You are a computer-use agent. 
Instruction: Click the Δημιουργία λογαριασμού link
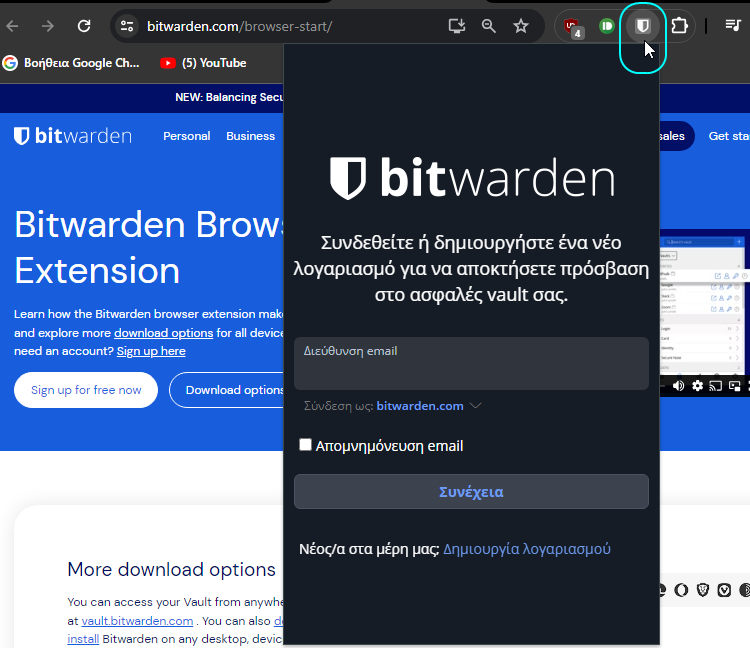coord(527,549)
